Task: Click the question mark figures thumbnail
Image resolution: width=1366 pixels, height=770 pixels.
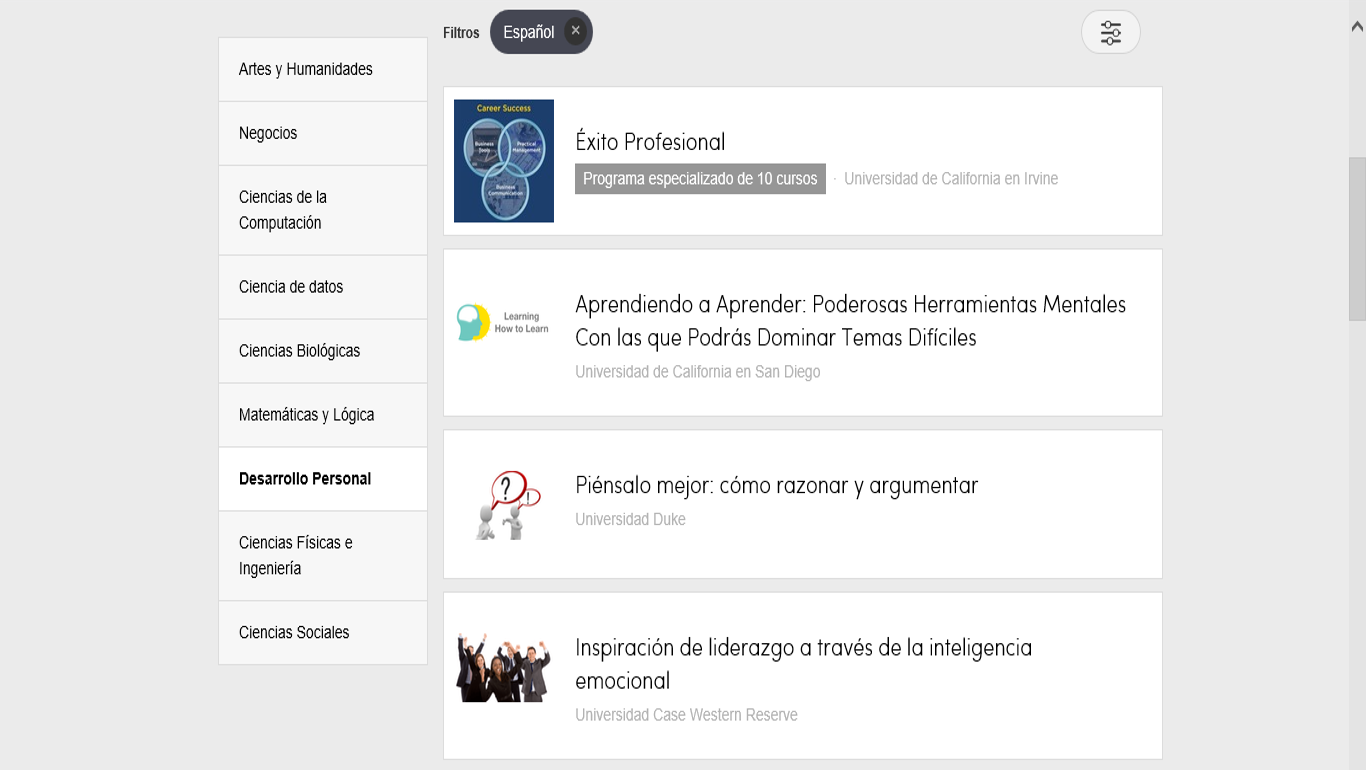Action: (x=507, y=505)
